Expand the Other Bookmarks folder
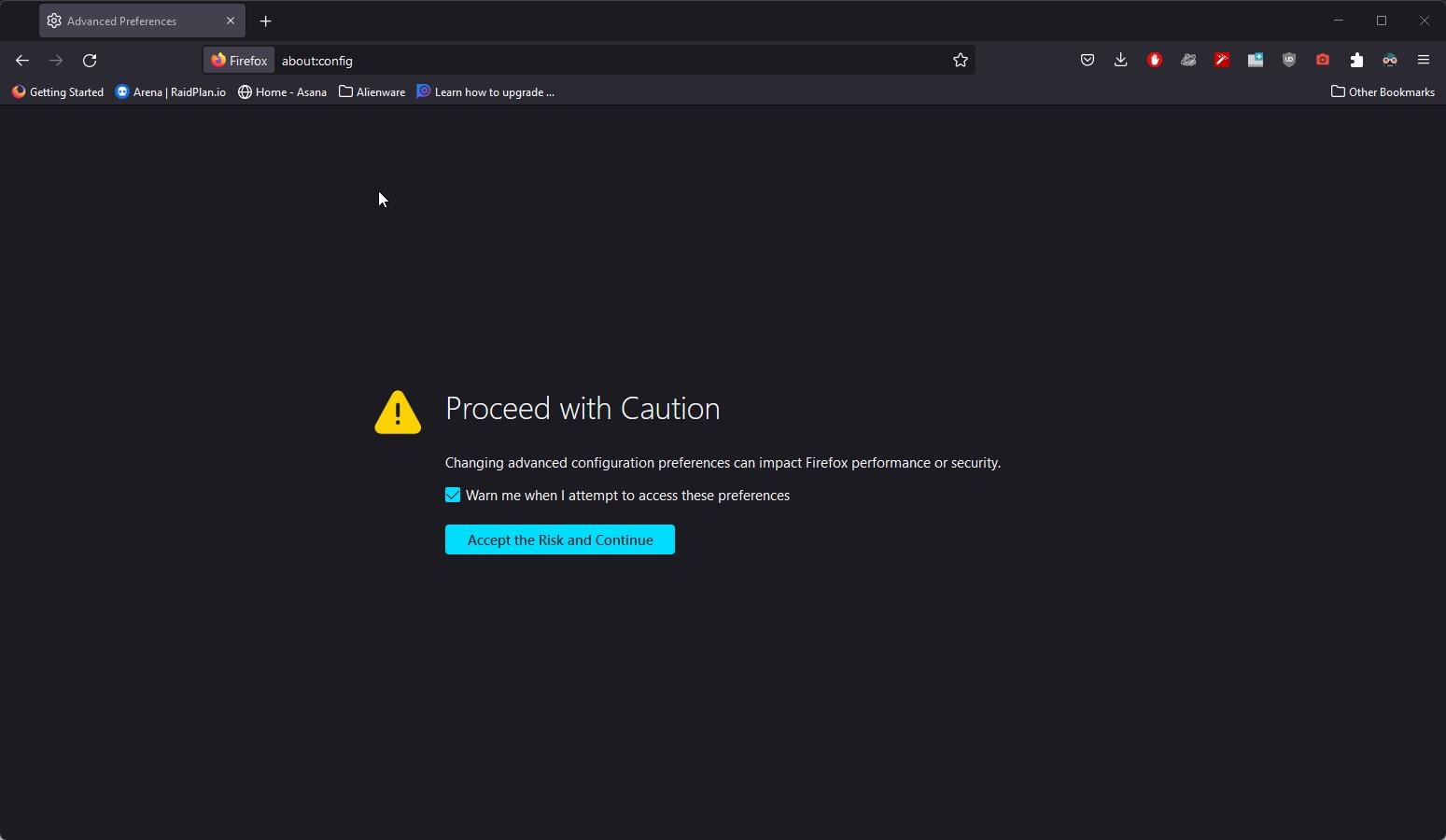Viewport: 1446px width, 840px height. (x=1383, y=92)
